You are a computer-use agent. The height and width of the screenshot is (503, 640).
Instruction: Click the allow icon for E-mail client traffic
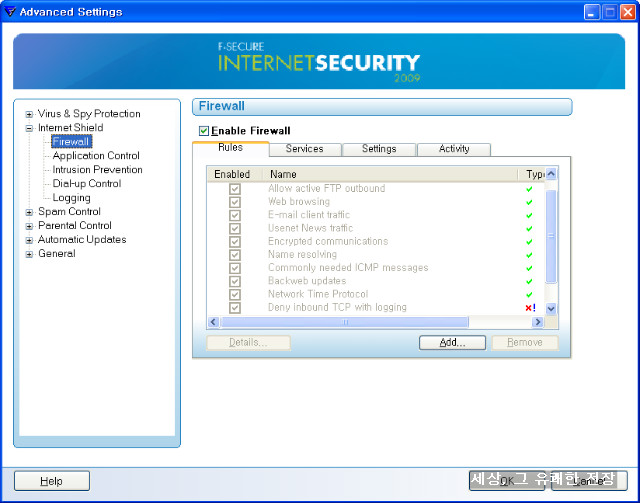pos(529,215)
